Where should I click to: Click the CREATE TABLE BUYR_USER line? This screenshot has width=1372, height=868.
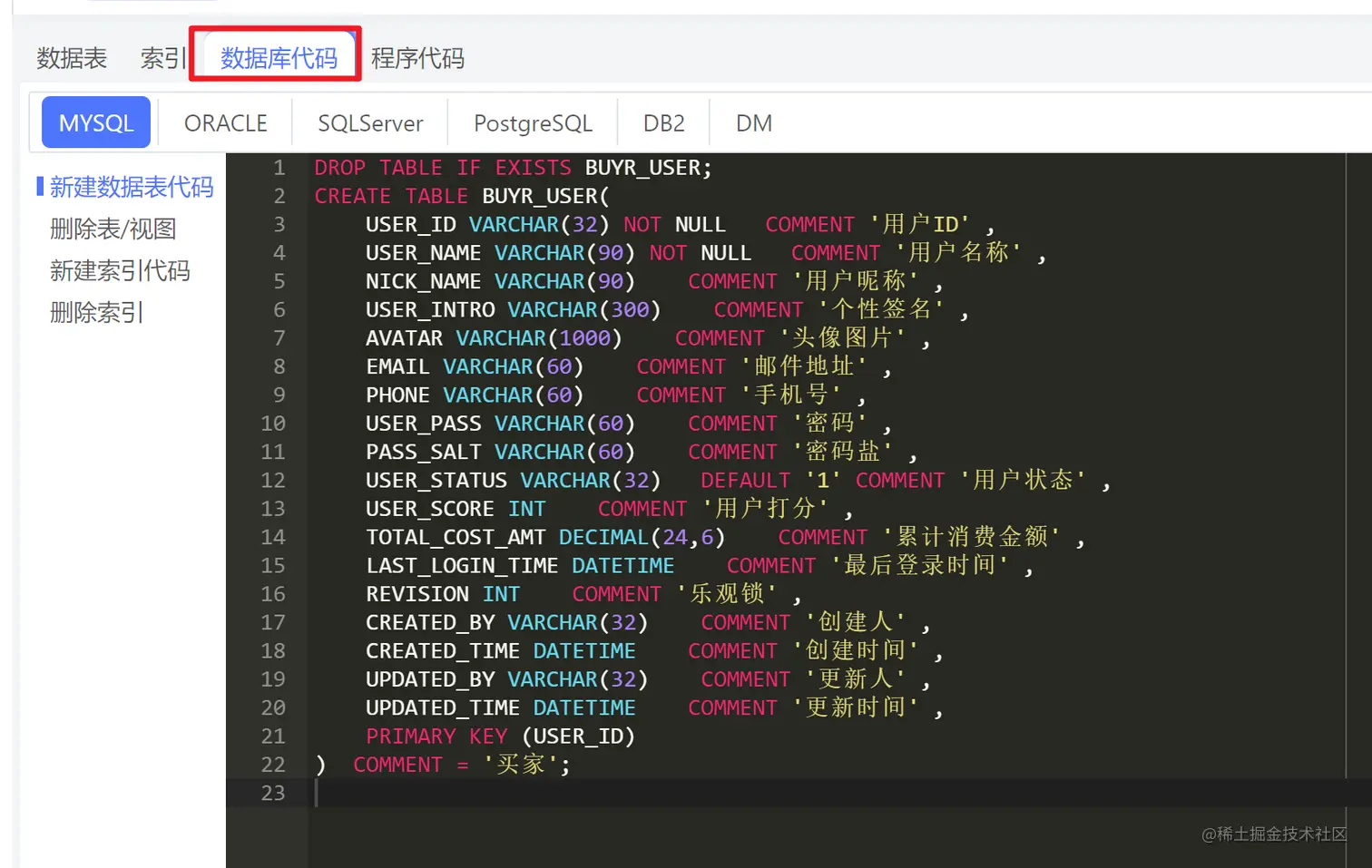point(462,196)
